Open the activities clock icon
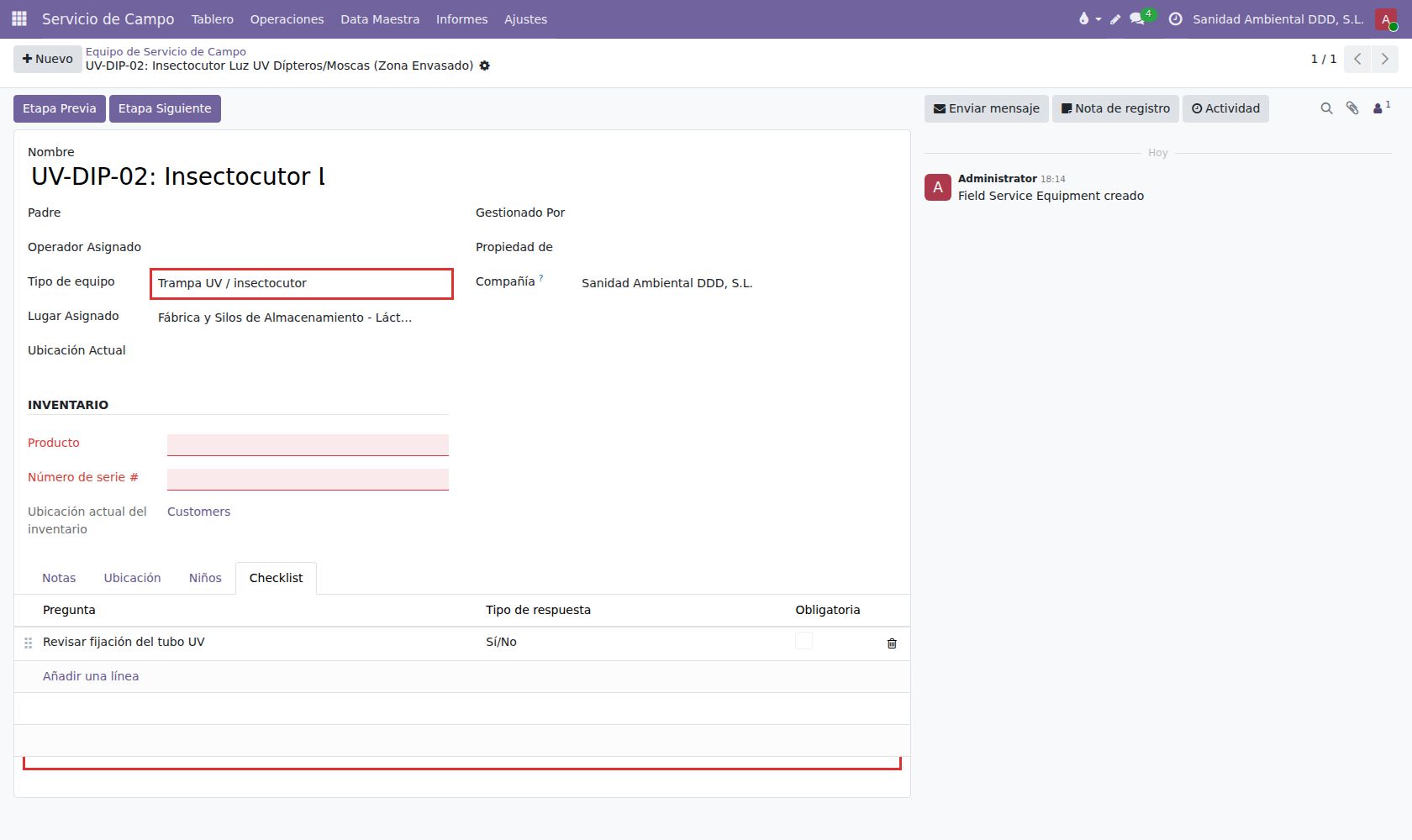 [1175, 18]
